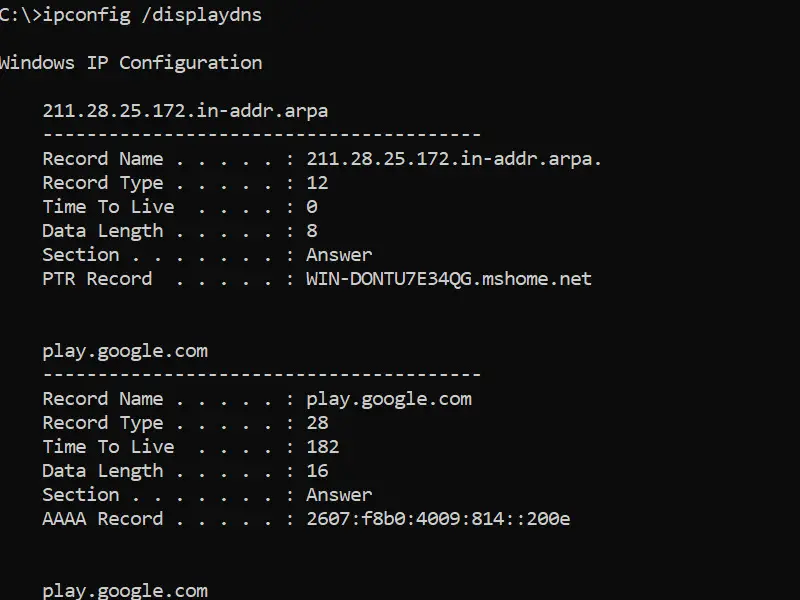Viewport: 800px width, 600px height.
Task: Click the Record Name value play.google.com
Action: click(x=389, y=399)
